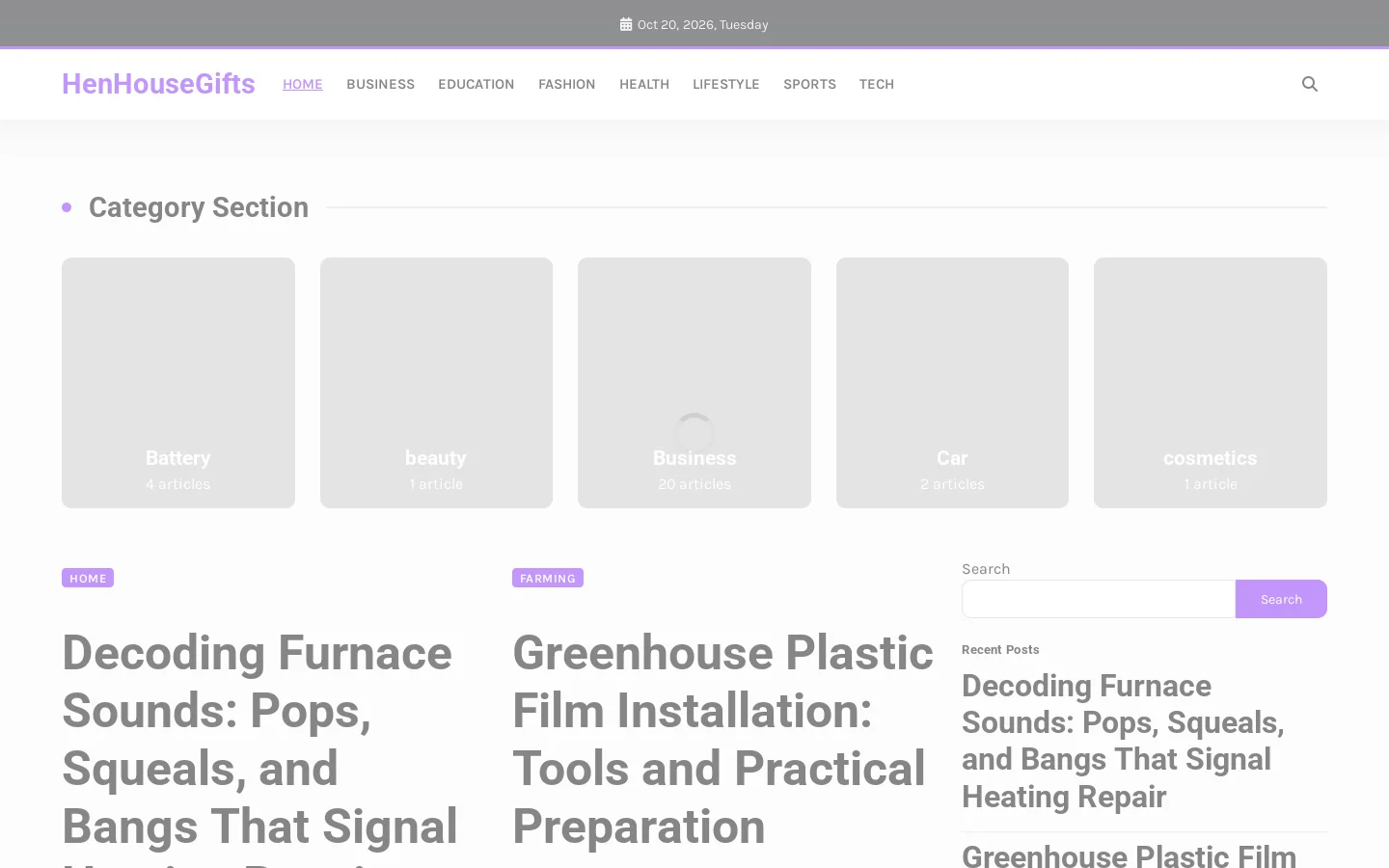This screenshot has height=868, width=1389.
Task: Click the date text Oct 20, 2026, Tuesday
Action: pyautogui.click(x=703, y=24)
